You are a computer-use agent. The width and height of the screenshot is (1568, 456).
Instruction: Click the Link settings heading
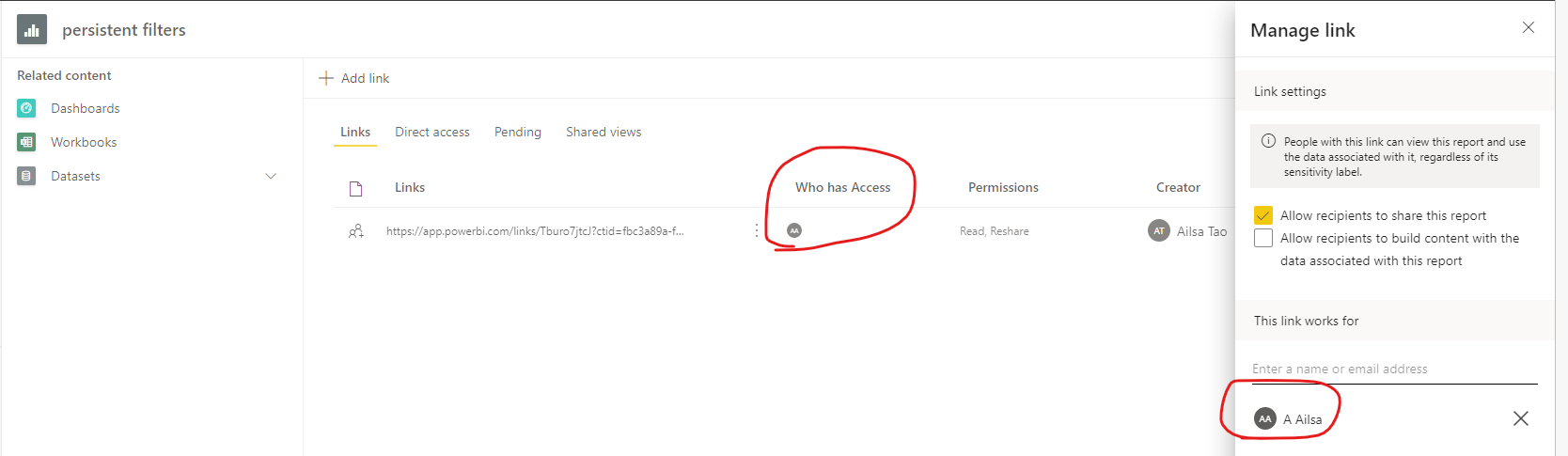tap(1290, 91)
